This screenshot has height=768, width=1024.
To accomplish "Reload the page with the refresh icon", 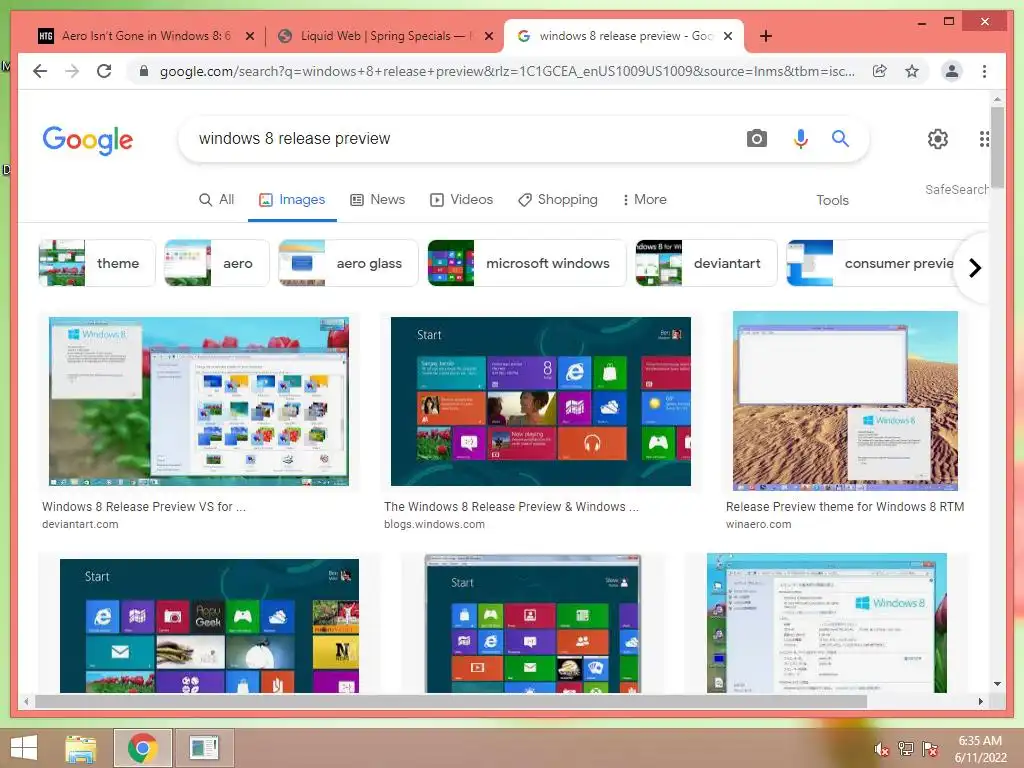I will 104,71.
